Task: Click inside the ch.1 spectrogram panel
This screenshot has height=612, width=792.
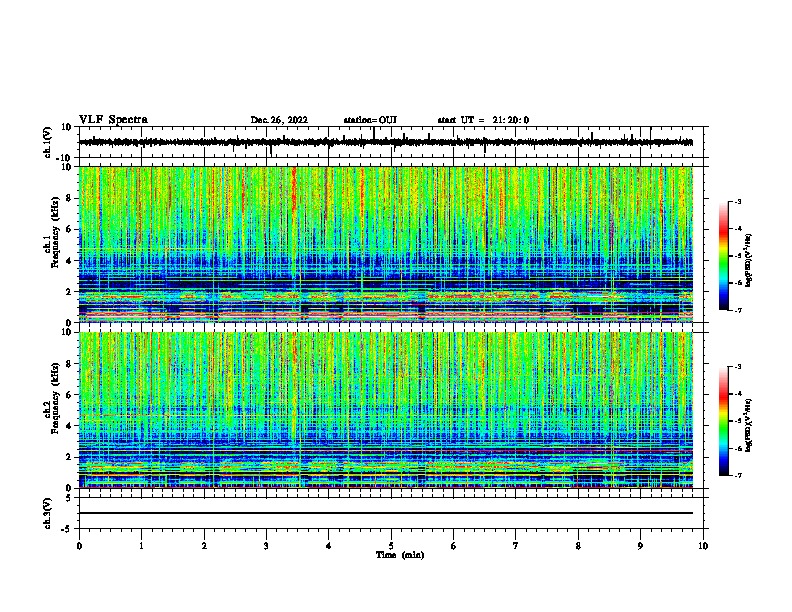Action: pyautogui.click(x=386, y=244)
